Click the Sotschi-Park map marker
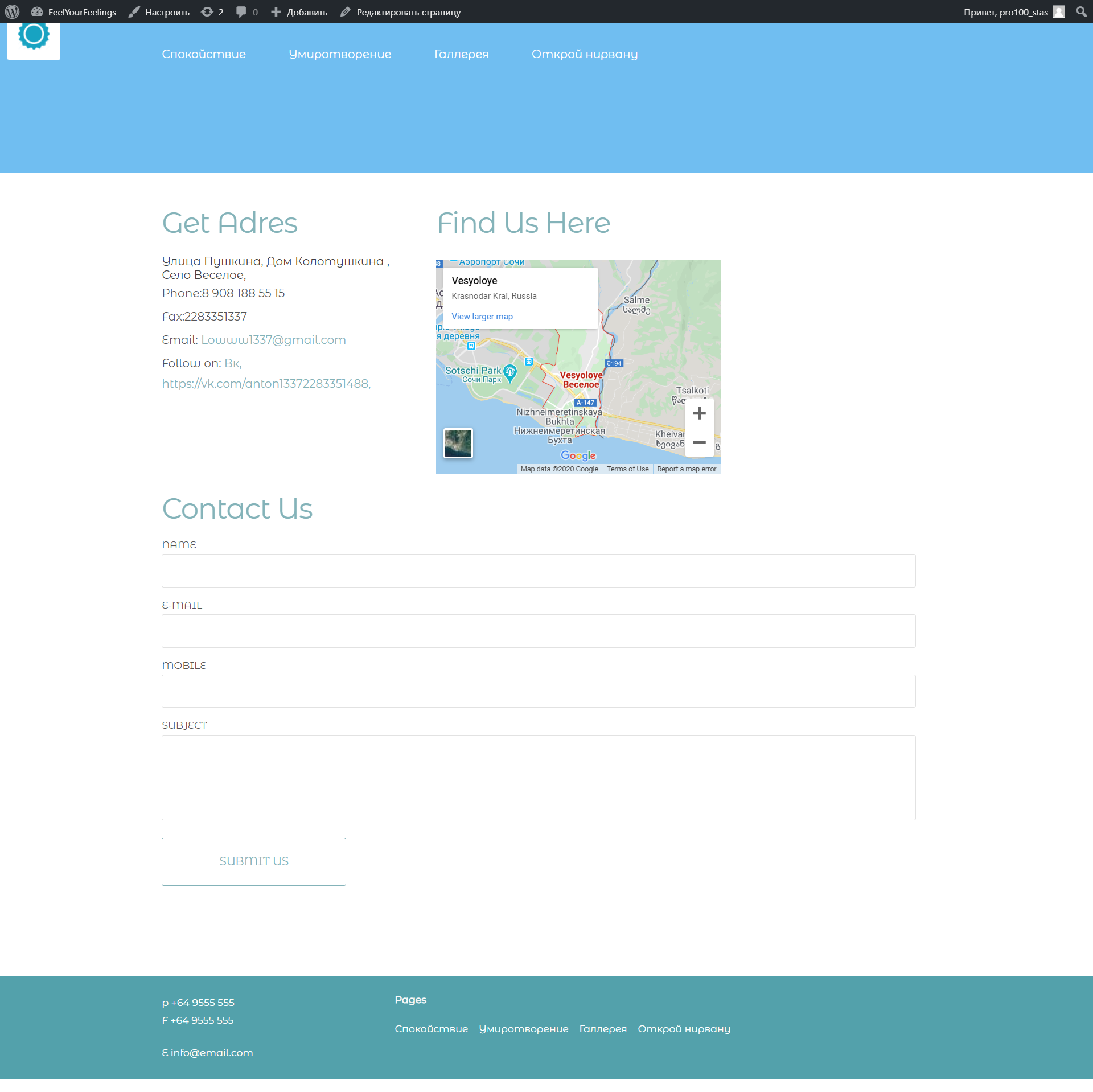The image size is (1093, 1092). pos(510,373)
